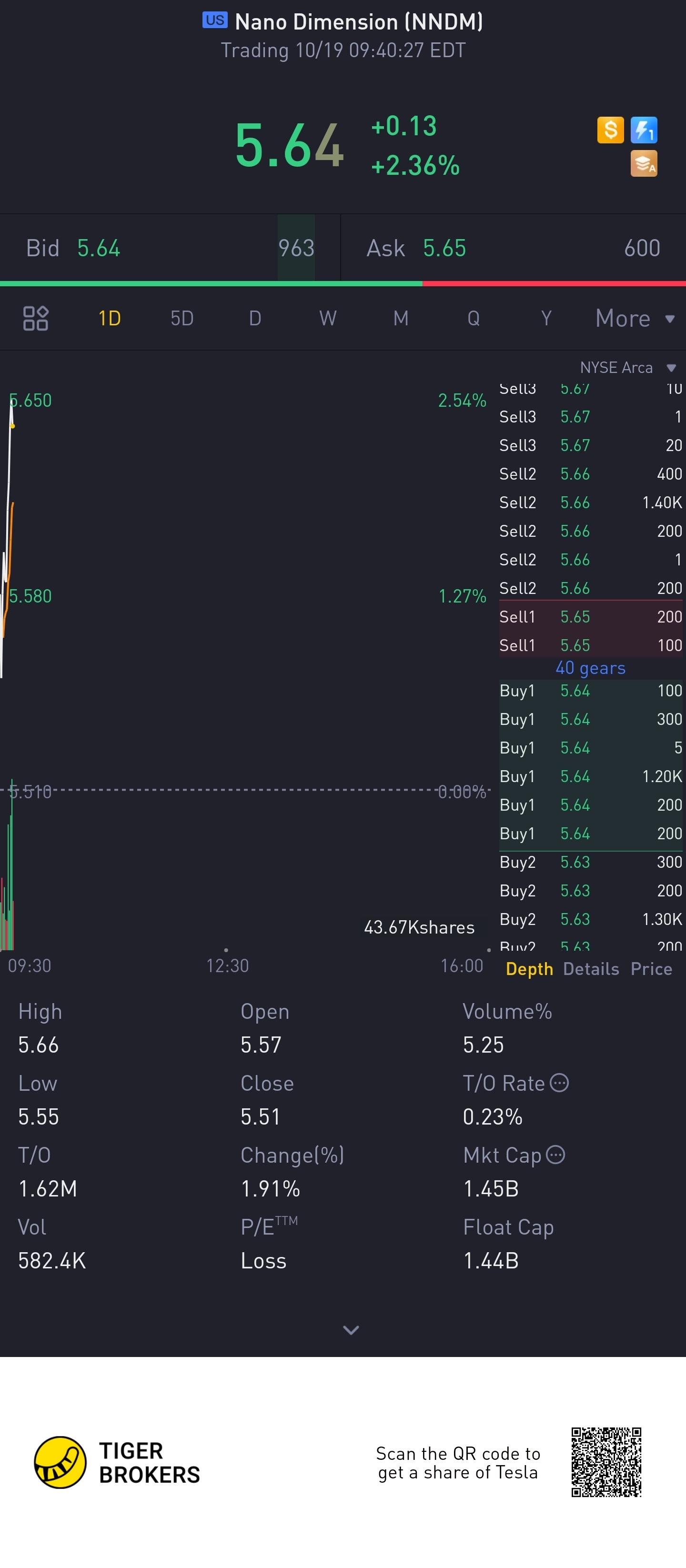Viewport: 686px width, 1568px height.
Task: Tap the Tiger Brokers logo
Action: pos(117,1462)
